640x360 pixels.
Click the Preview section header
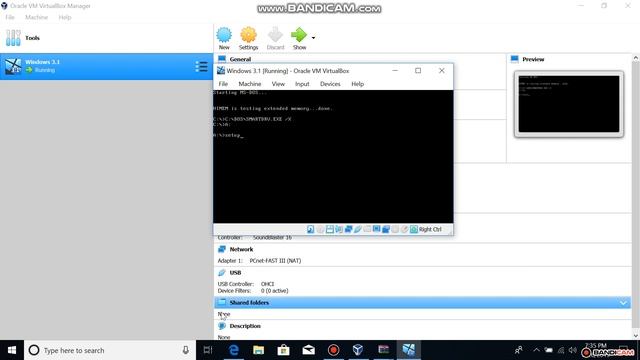pyautogui.click(x=533, y=59)
